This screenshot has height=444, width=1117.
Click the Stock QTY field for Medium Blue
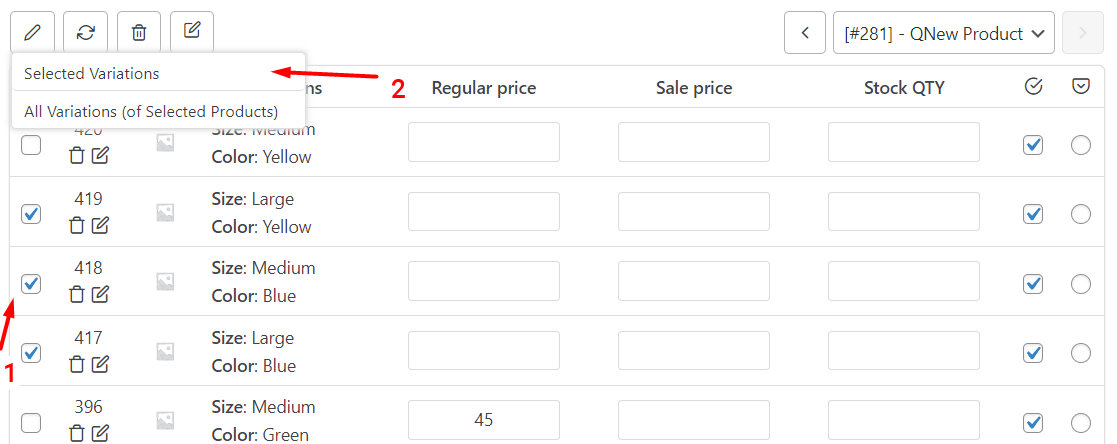[904, 281]
